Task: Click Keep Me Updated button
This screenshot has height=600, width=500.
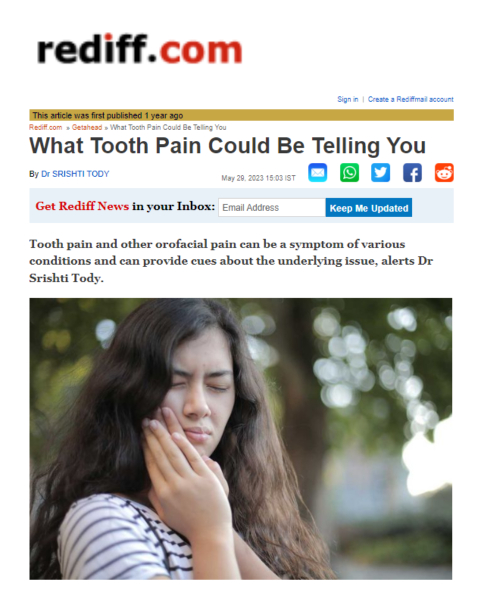Action: pos(369,207)
